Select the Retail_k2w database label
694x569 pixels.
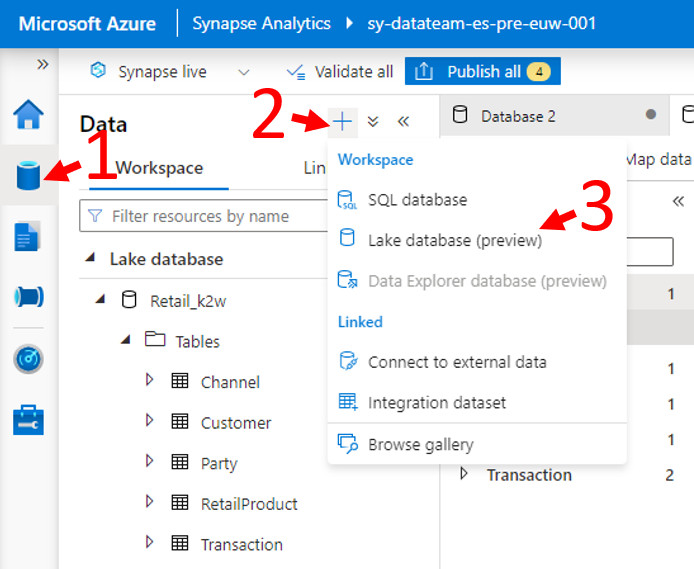click(x=188, y=301)
